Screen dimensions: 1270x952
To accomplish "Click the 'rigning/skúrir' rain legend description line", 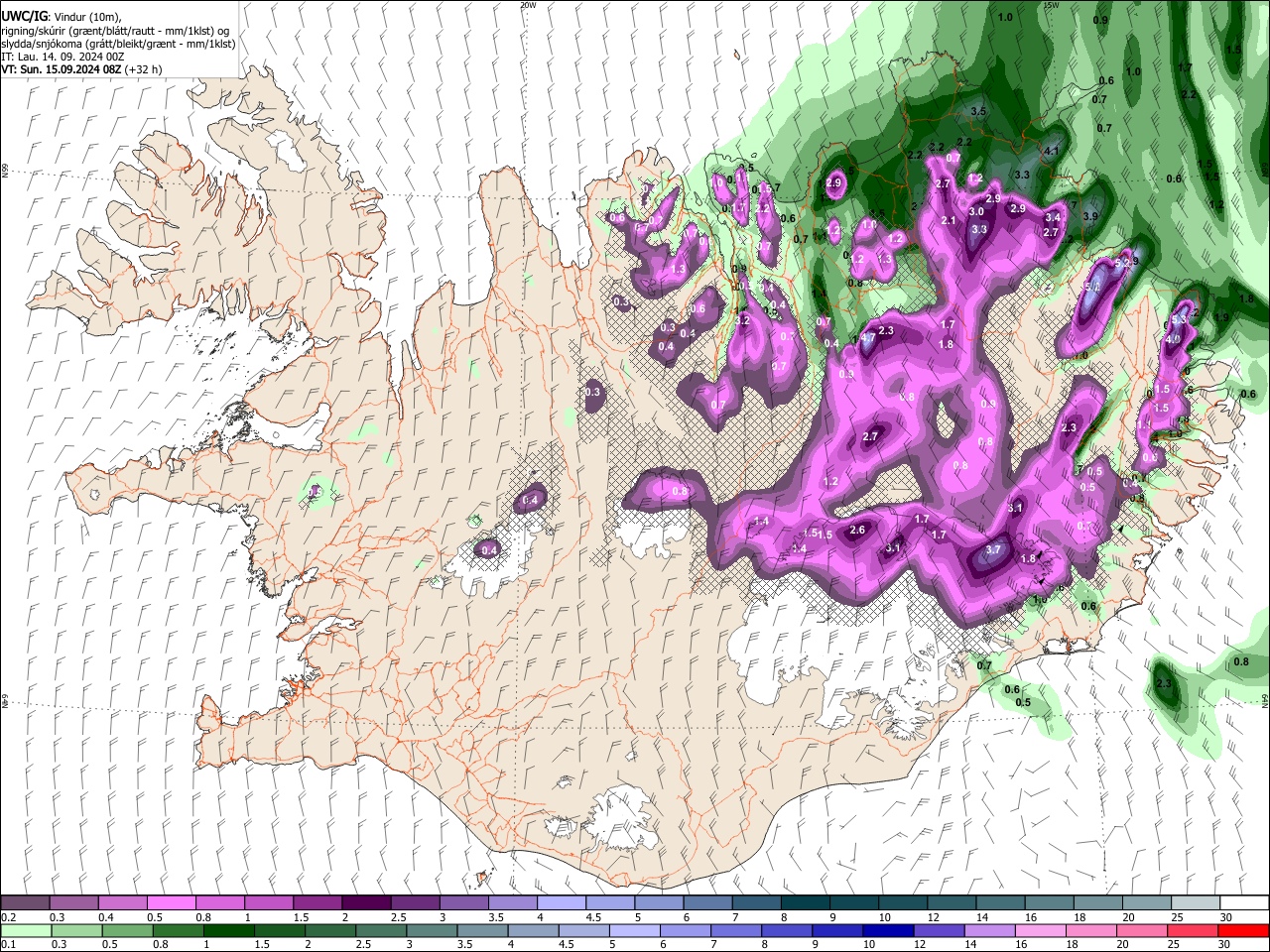I will pyautogui.click(x=117, y=31).
